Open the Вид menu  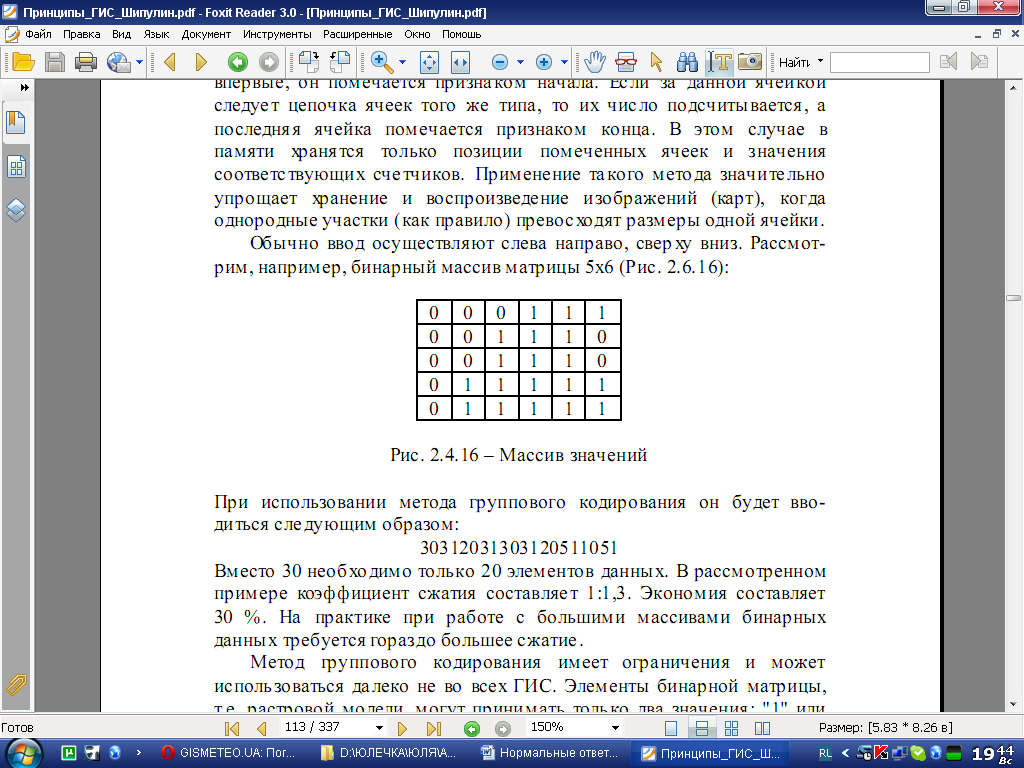click(121, 34)
